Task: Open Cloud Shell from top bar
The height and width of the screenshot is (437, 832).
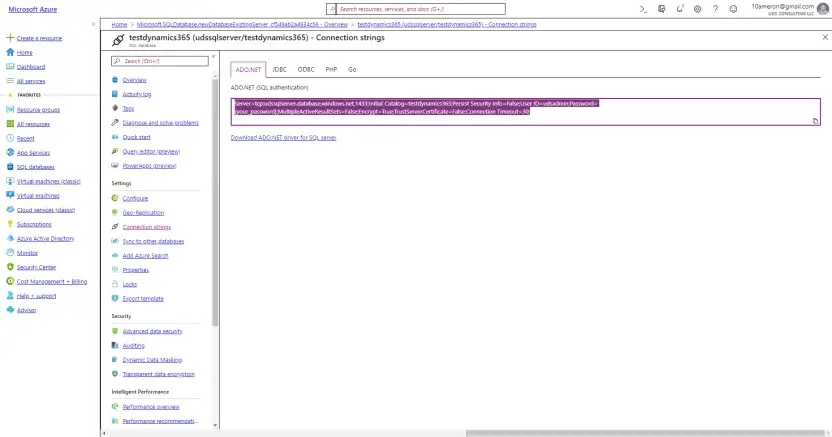Action: click(x=643, y=9)
